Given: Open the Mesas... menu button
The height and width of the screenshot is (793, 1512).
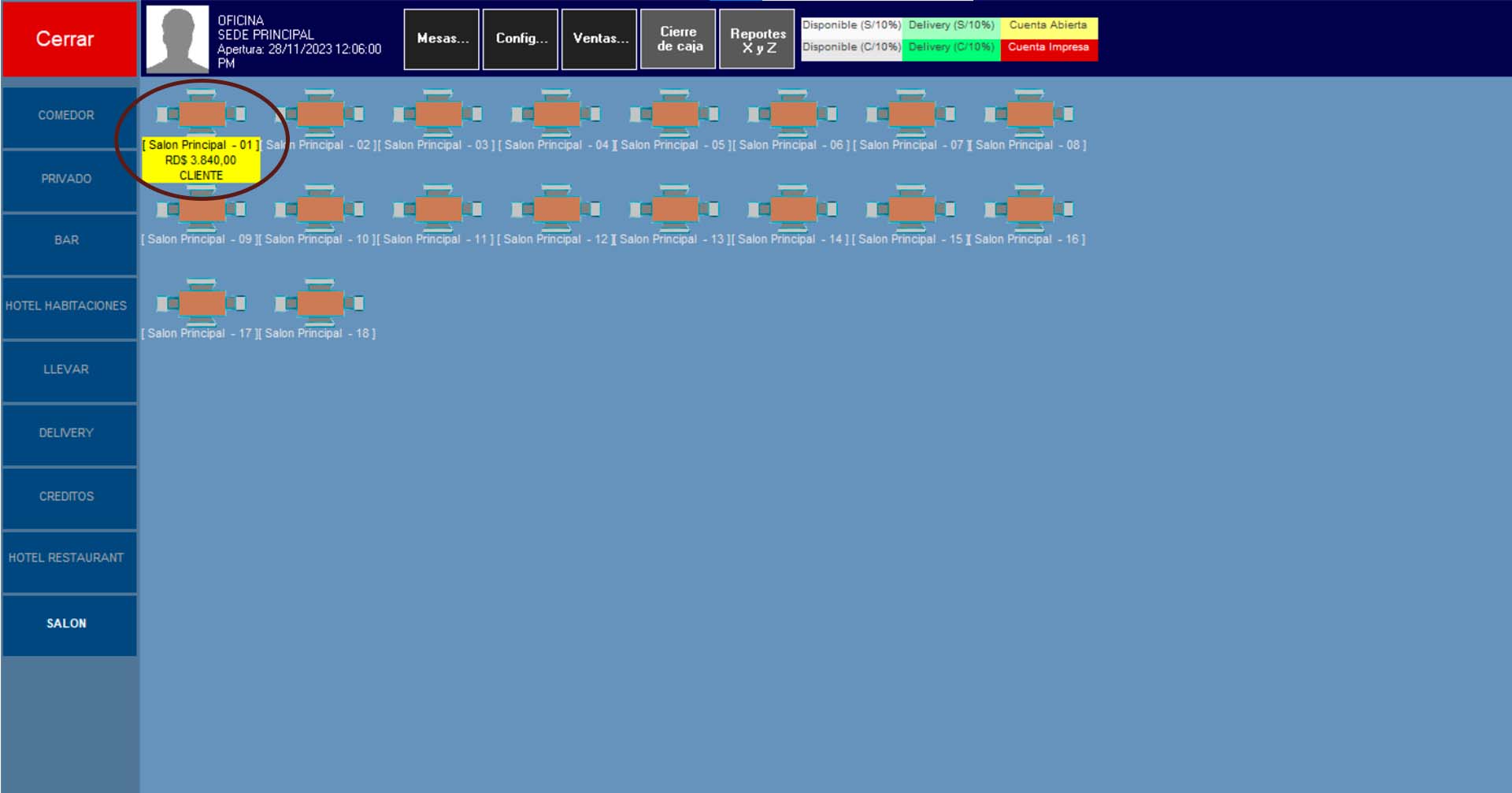Looking at the screenshot, I should [x=442, y=39].
